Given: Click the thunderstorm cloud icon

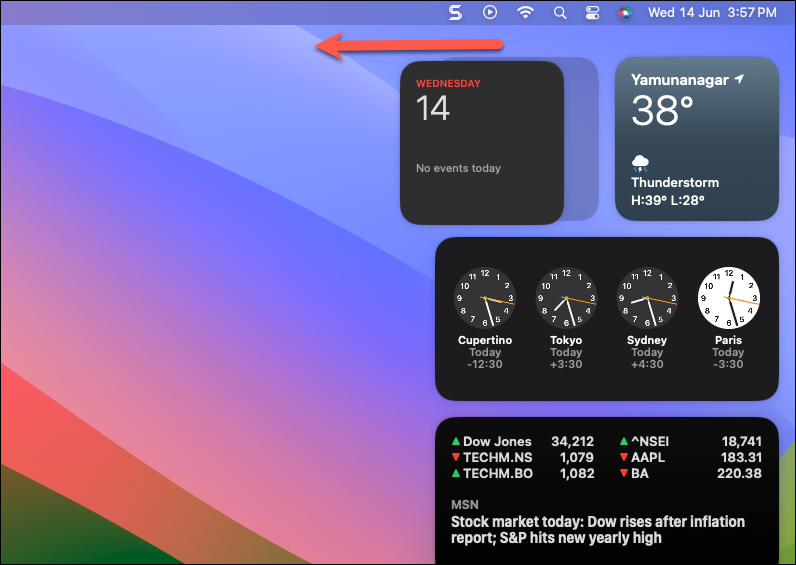Looking at the screenshot, I should (640, 163).
